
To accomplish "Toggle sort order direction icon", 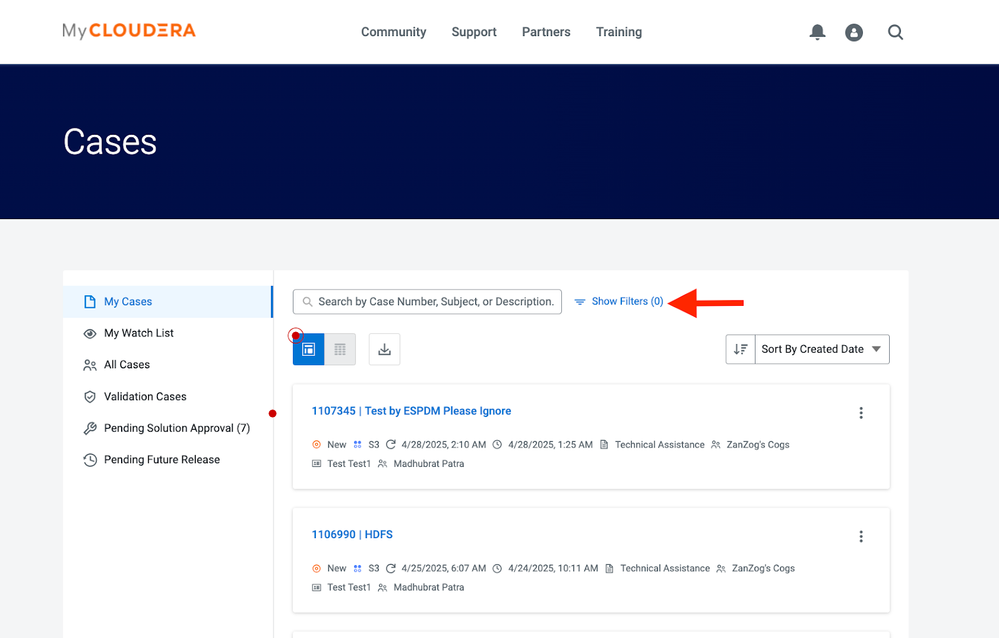I will (x=740, y=349).
